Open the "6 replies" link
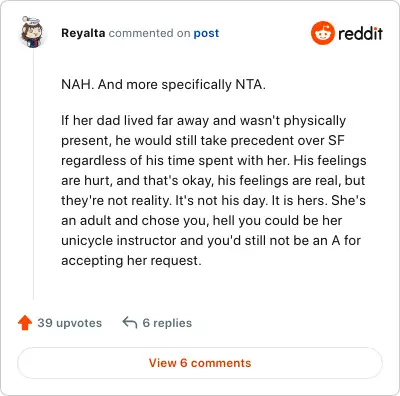The image size is (400, 396). (167, 323)
